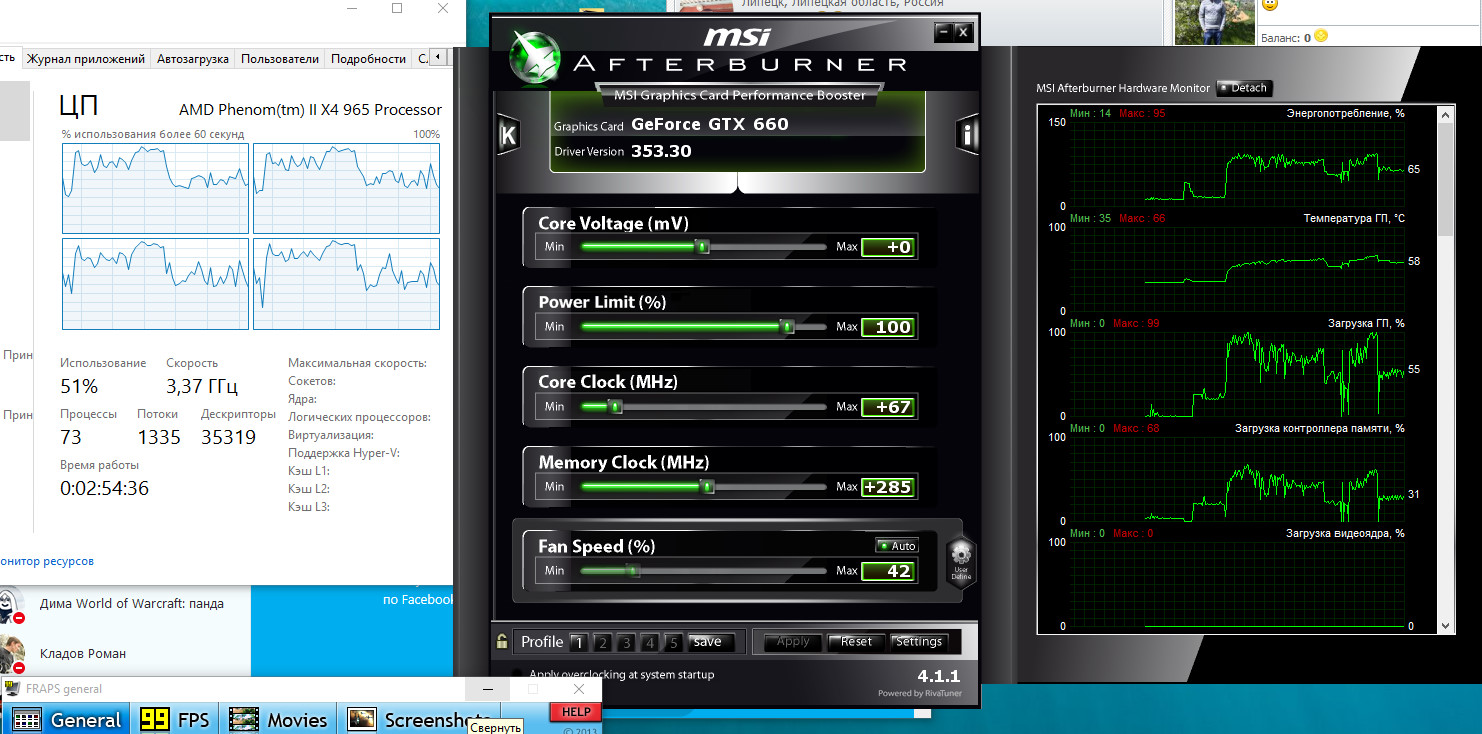1482x734 pixels.
Task: Open the Автозагрузка tab in Task Manager
Action: [x=193, y=59]
